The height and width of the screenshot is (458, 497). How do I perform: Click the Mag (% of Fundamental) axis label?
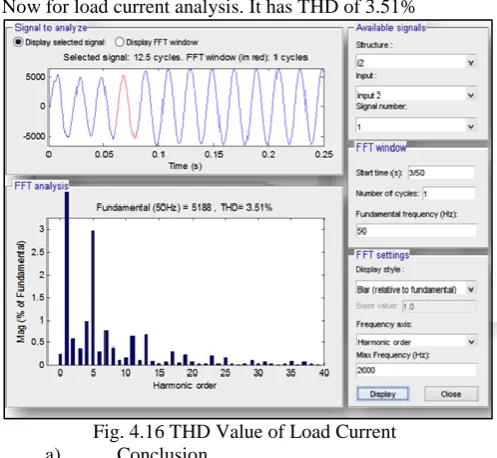pyautogui.click(x=21, y=292)
